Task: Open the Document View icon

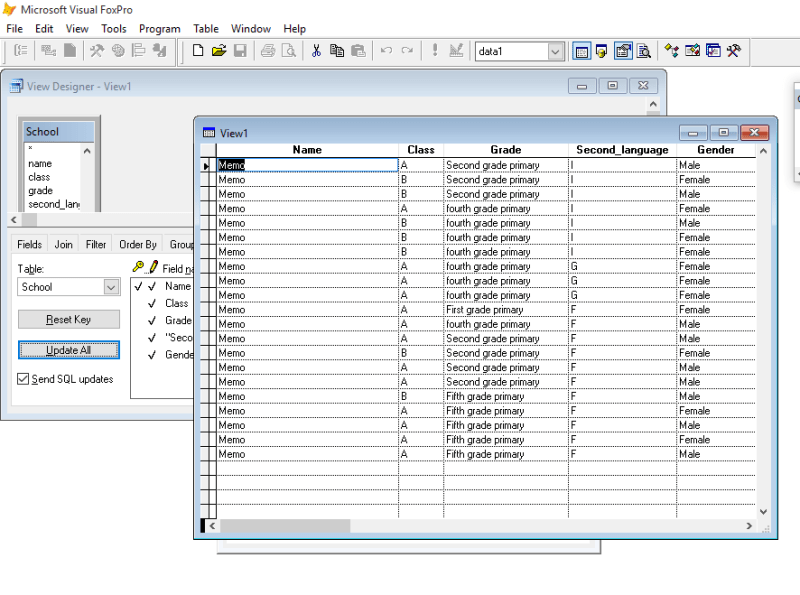Action: (x=644, y=51)
